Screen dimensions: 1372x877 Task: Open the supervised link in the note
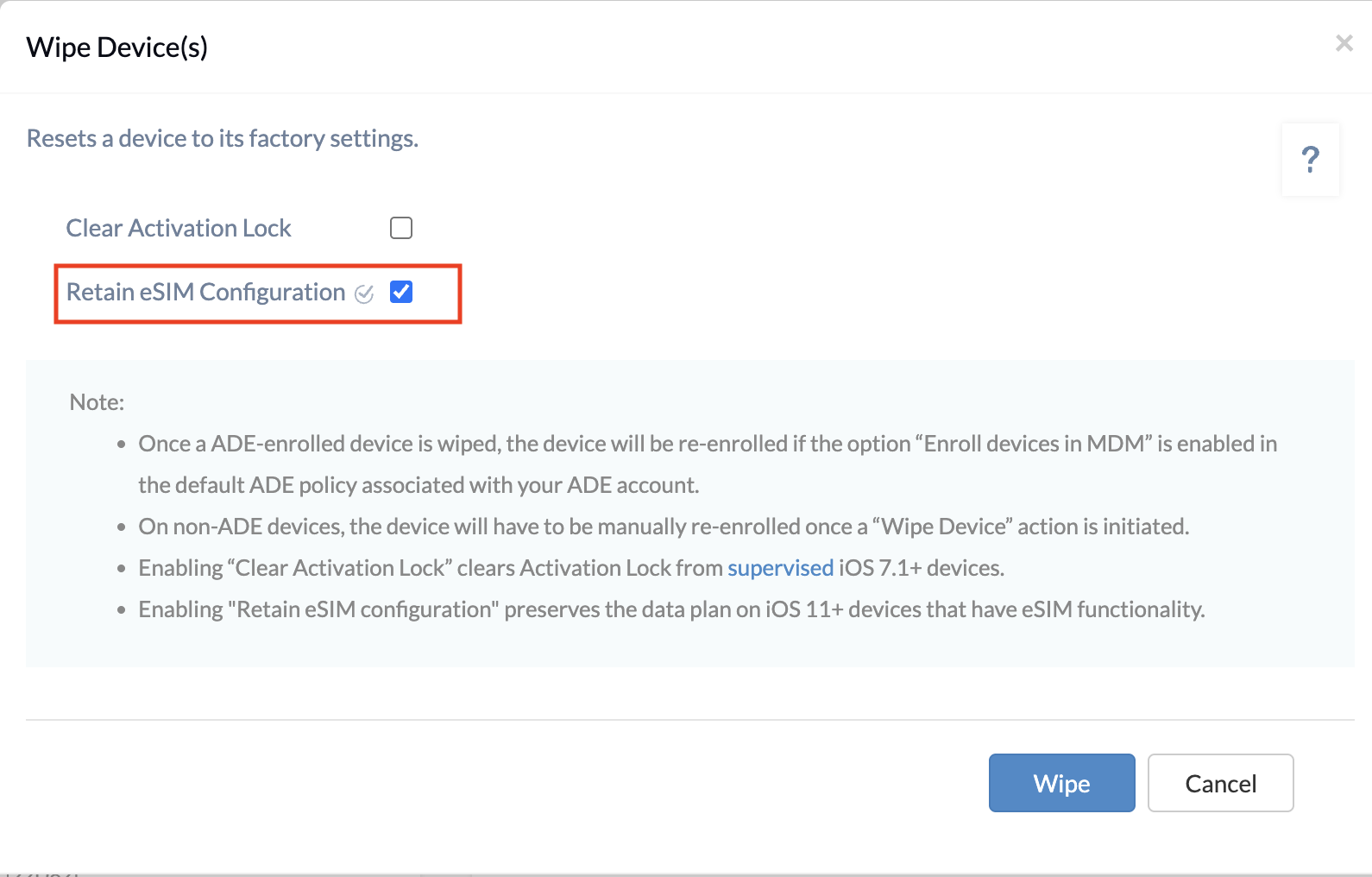tap(780, 568)
